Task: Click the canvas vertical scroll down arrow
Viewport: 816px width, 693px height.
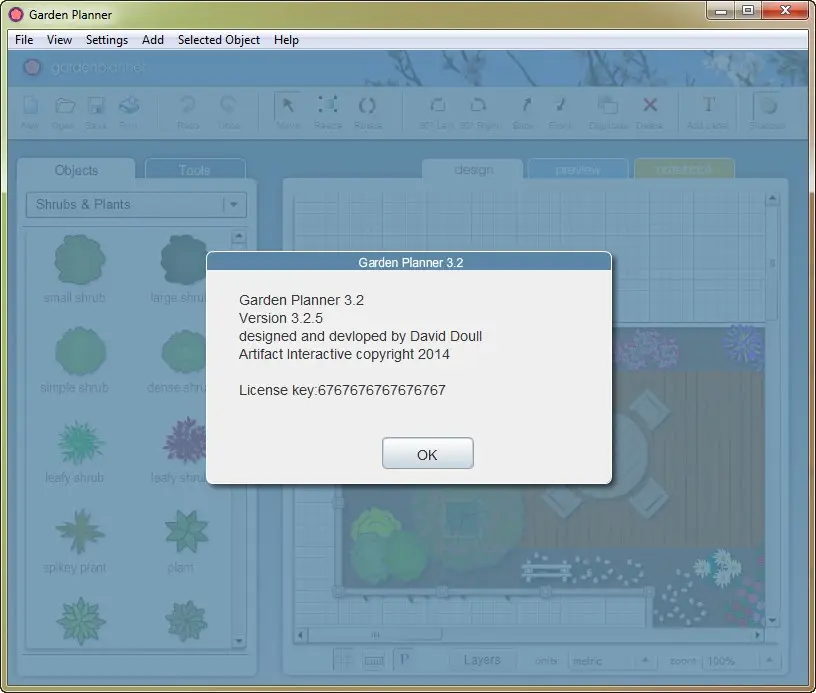Action: tap(772, 620)
